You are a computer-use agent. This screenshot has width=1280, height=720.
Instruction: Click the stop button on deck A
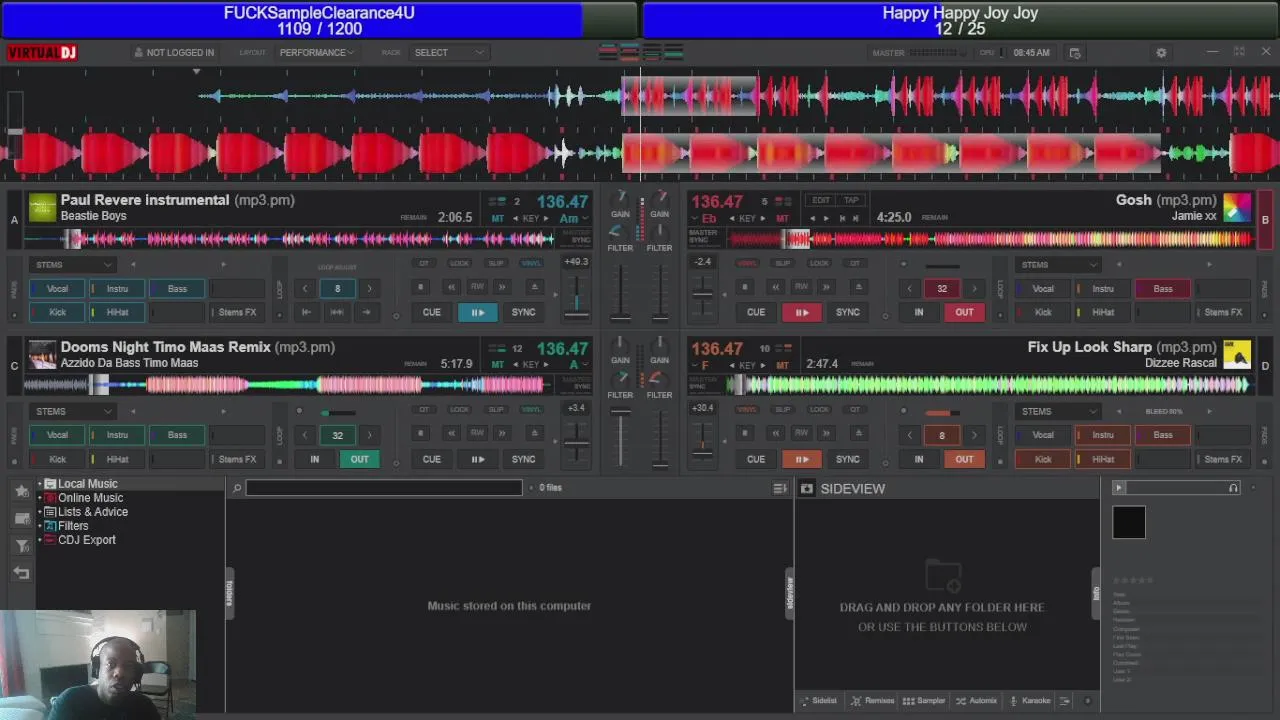pos(420,287)
